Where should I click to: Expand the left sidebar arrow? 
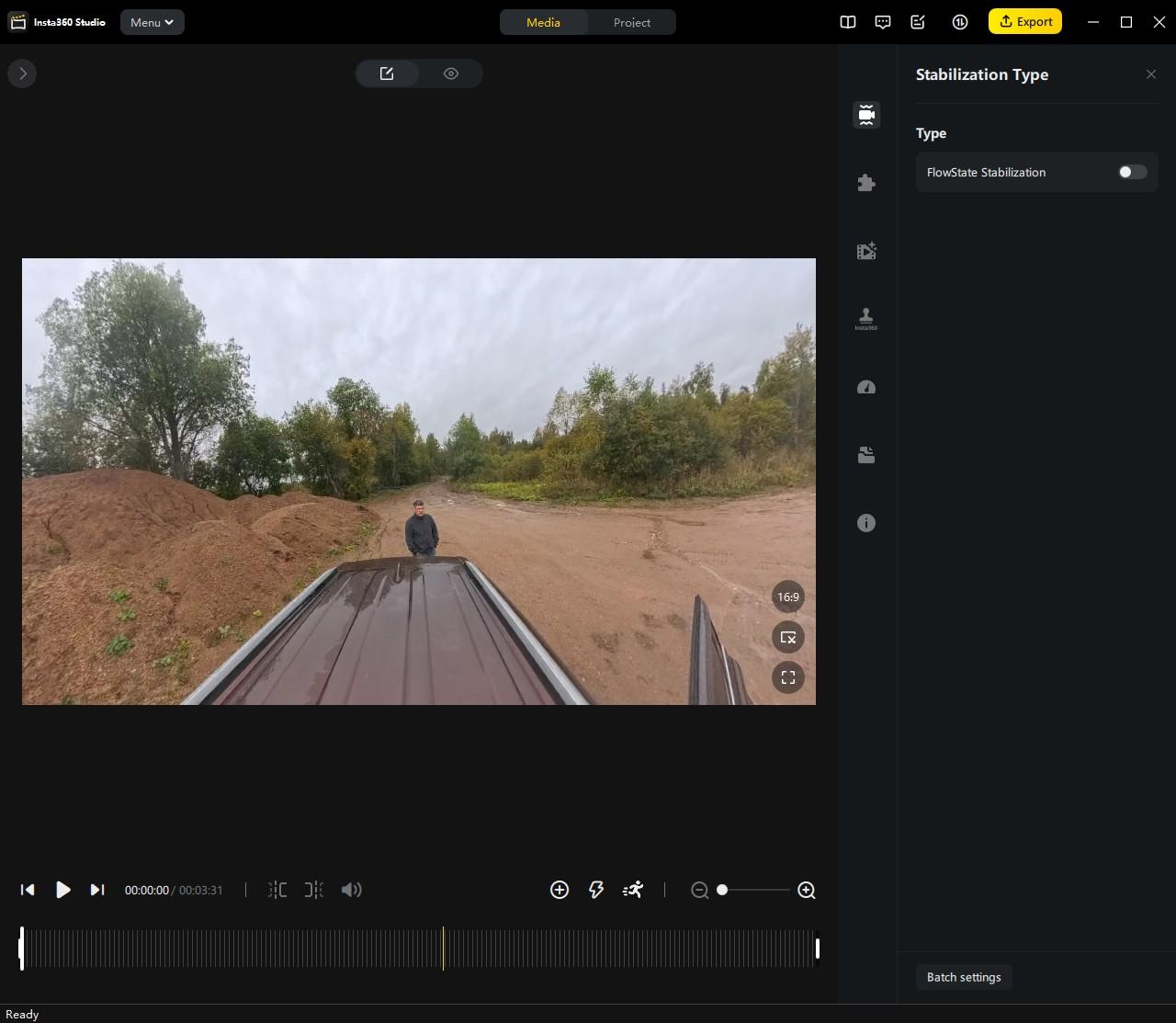point(22,74)
